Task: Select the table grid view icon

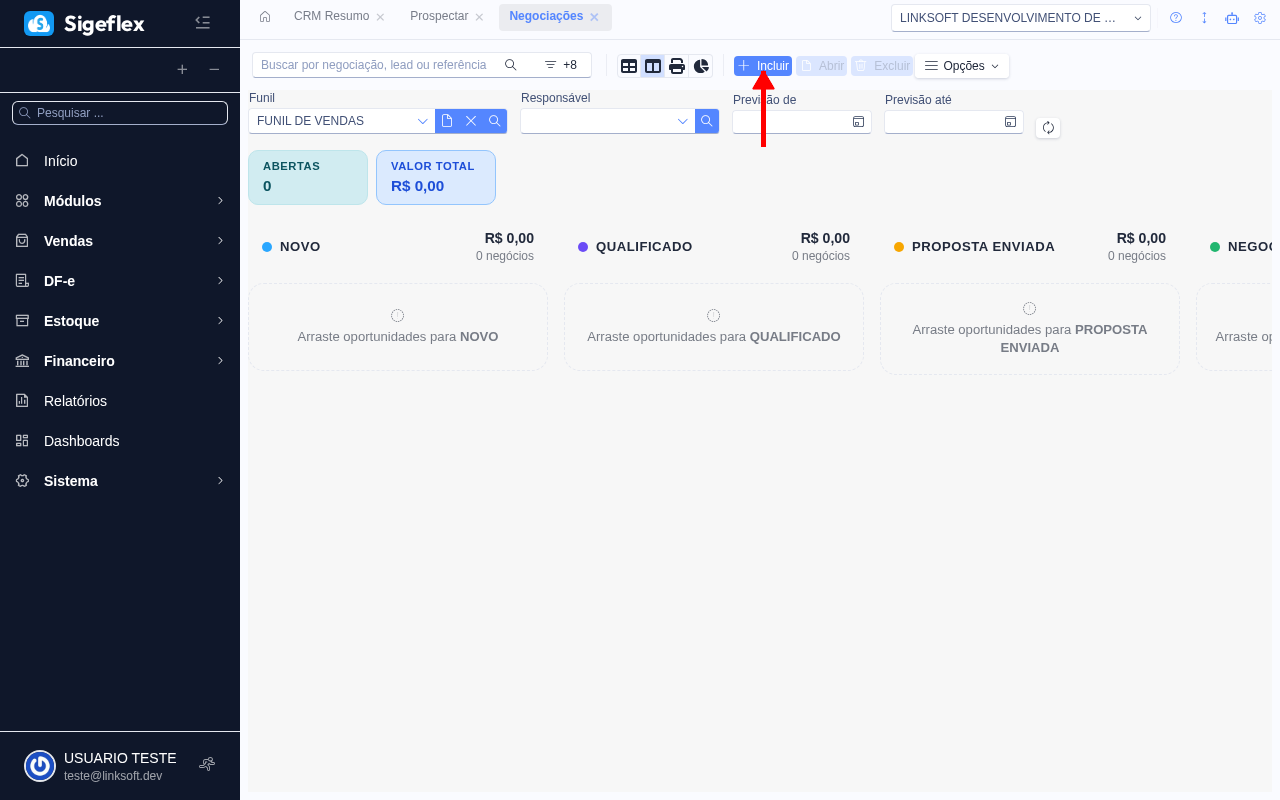Action: pos(629,65)
